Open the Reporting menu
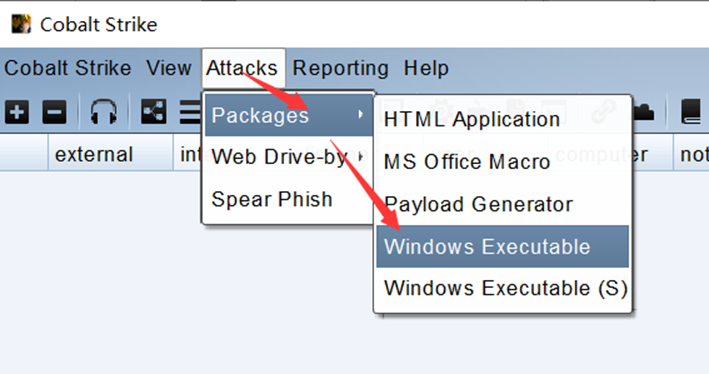 (340, 68)
